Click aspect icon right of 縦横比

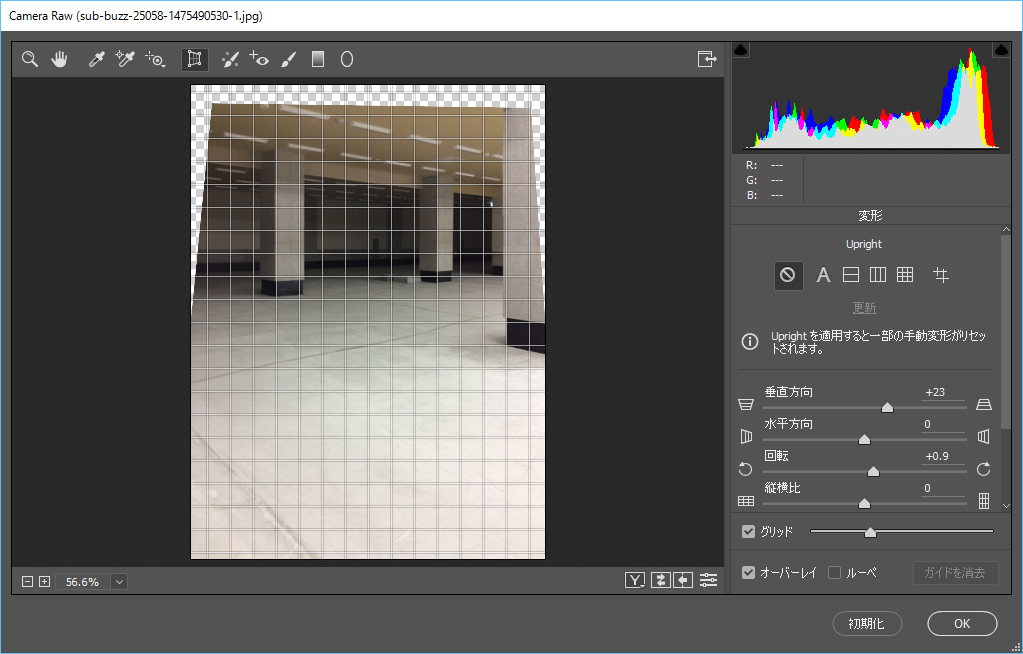(x=984, y=501)
